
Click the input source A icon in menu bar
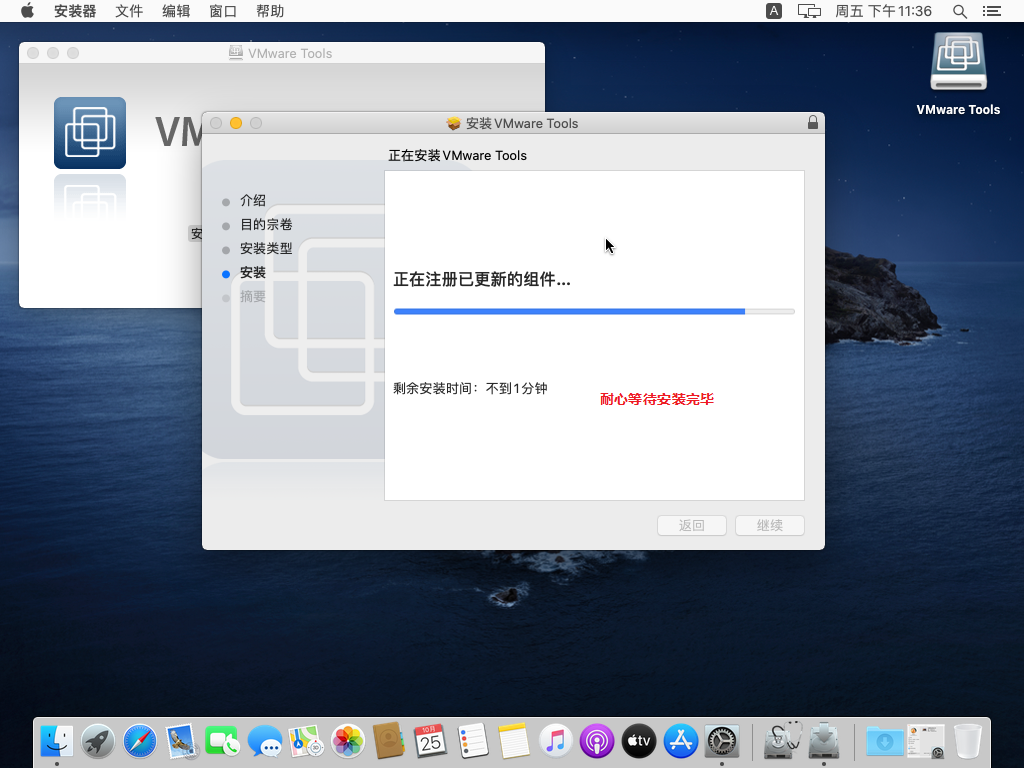pyautogui.click(x=774, y=11)
